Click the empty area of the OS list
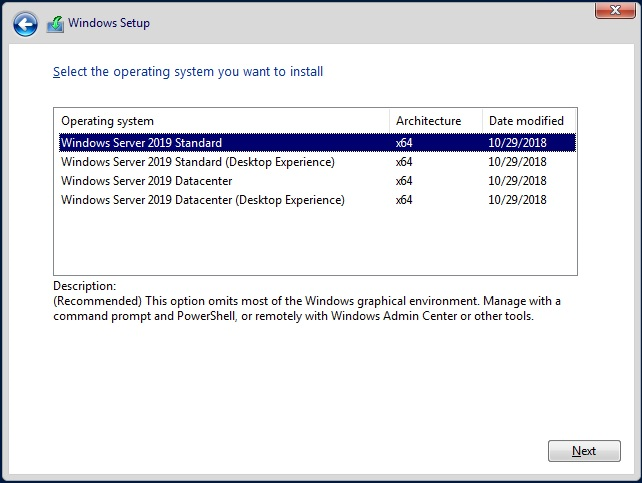This screenshot has width=642, height=483. click(315, 242)
